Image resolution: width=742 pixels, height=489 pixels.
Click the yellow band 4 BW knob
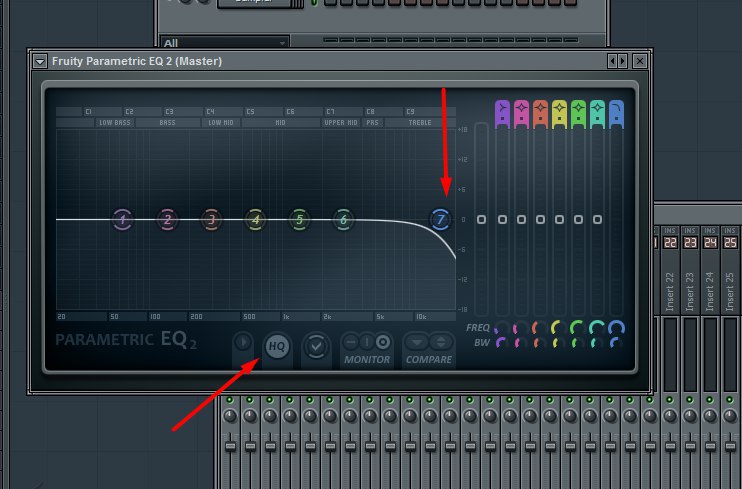[x=559, y=343]
